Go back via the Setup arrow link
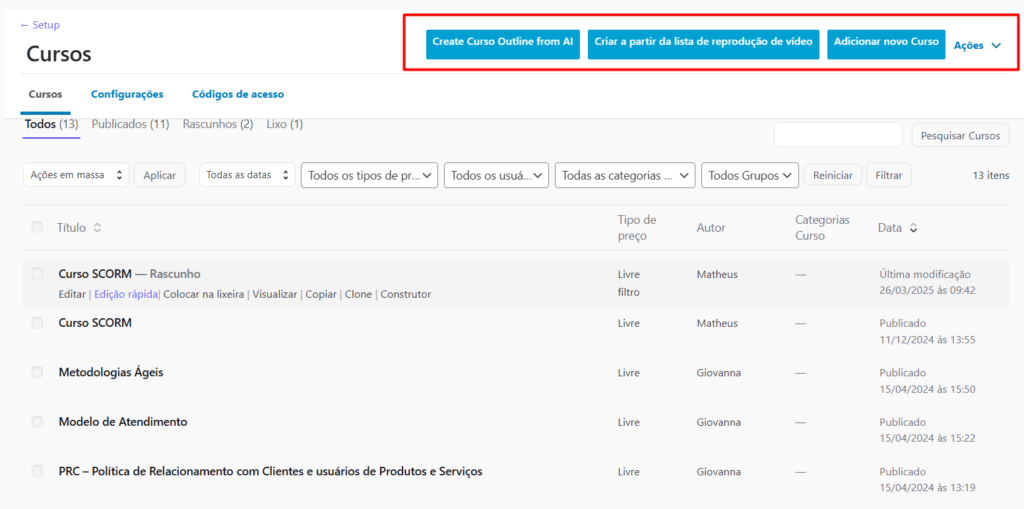 [x=40, y=25]
